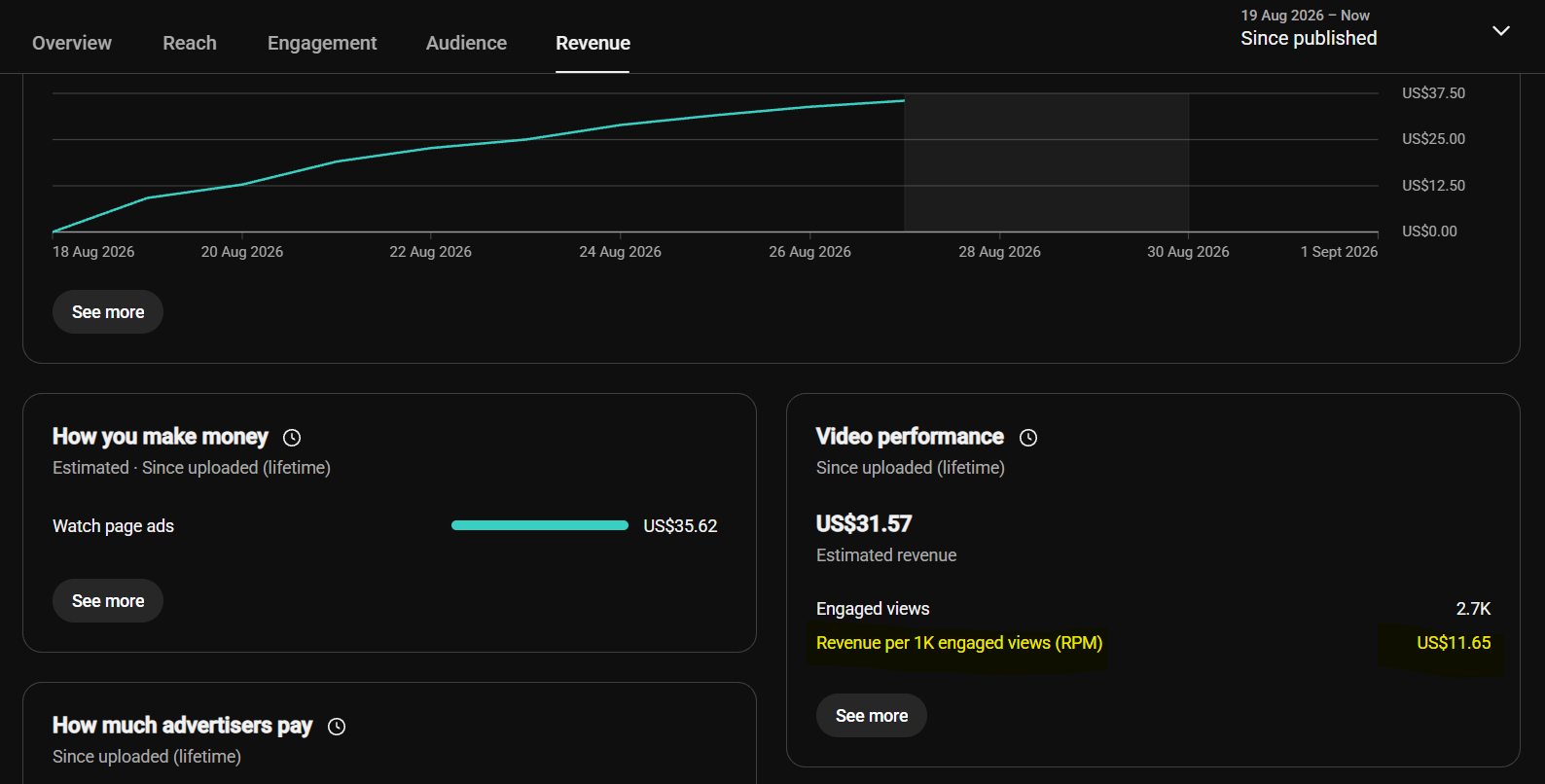Click the Engaged views metric row
The width and height of the screenshot is (1545, 784).
[1153, 609]
